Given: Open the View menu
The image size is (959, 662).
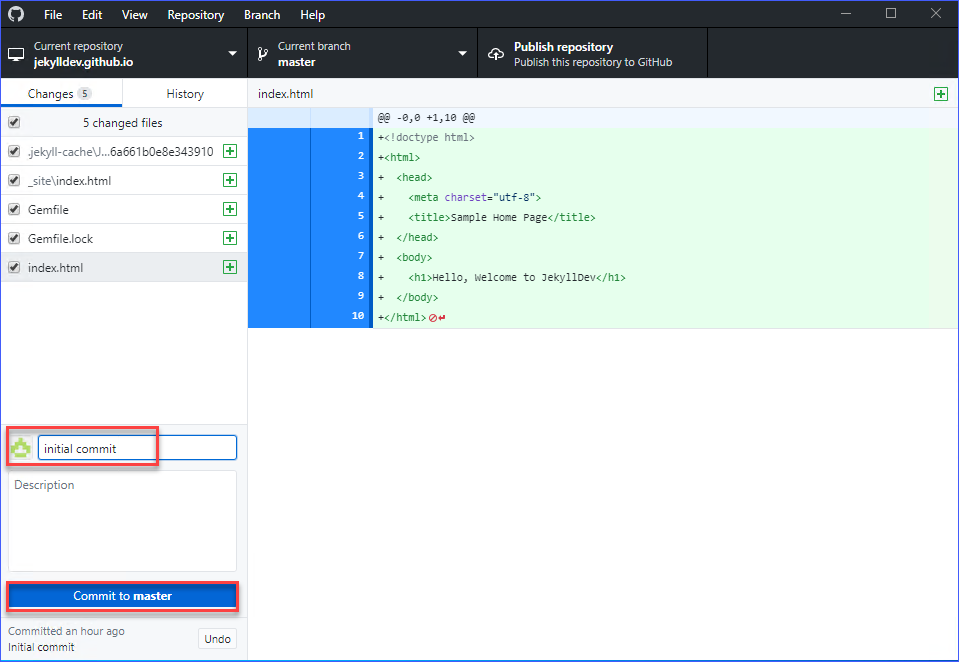Looking at the screenshot, I should click(x=135, y=15).
